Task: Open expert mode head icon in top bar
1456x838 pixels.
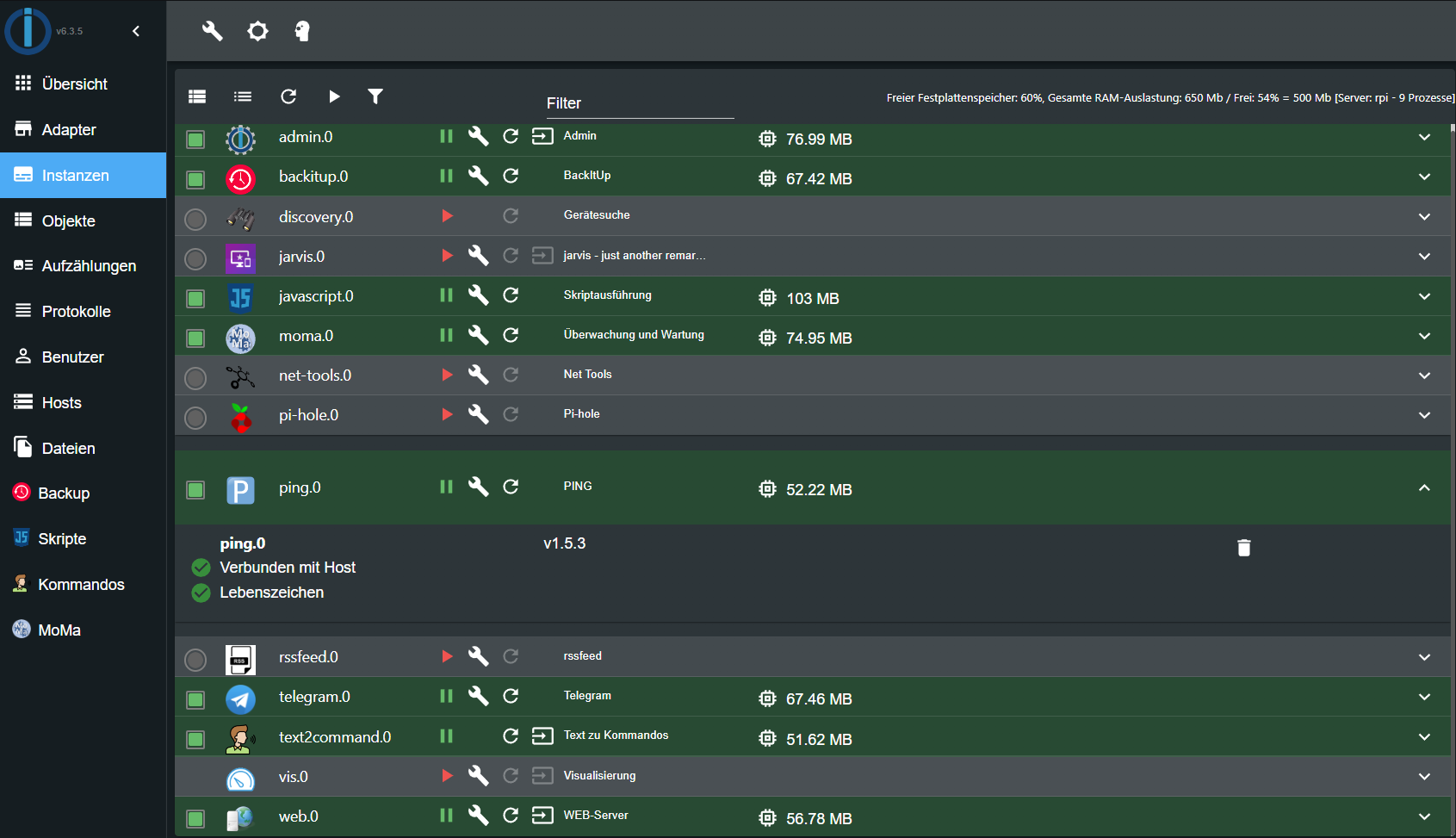Action: [302, 32]
